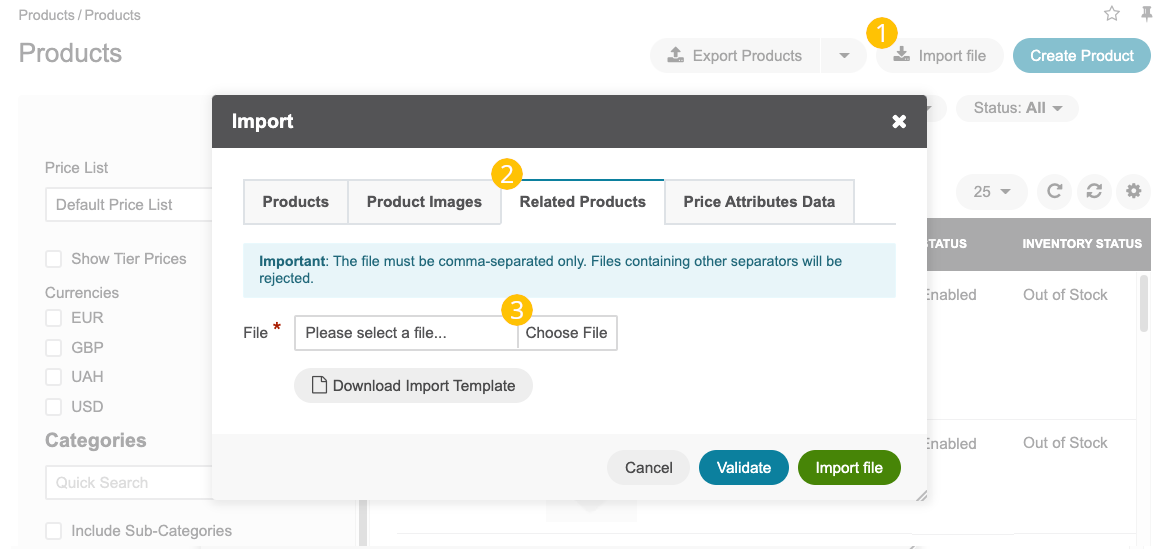Expand the Export Products dropdown arrow
This screenshot has width=1171, height=549.
click(x=844, y=56)
